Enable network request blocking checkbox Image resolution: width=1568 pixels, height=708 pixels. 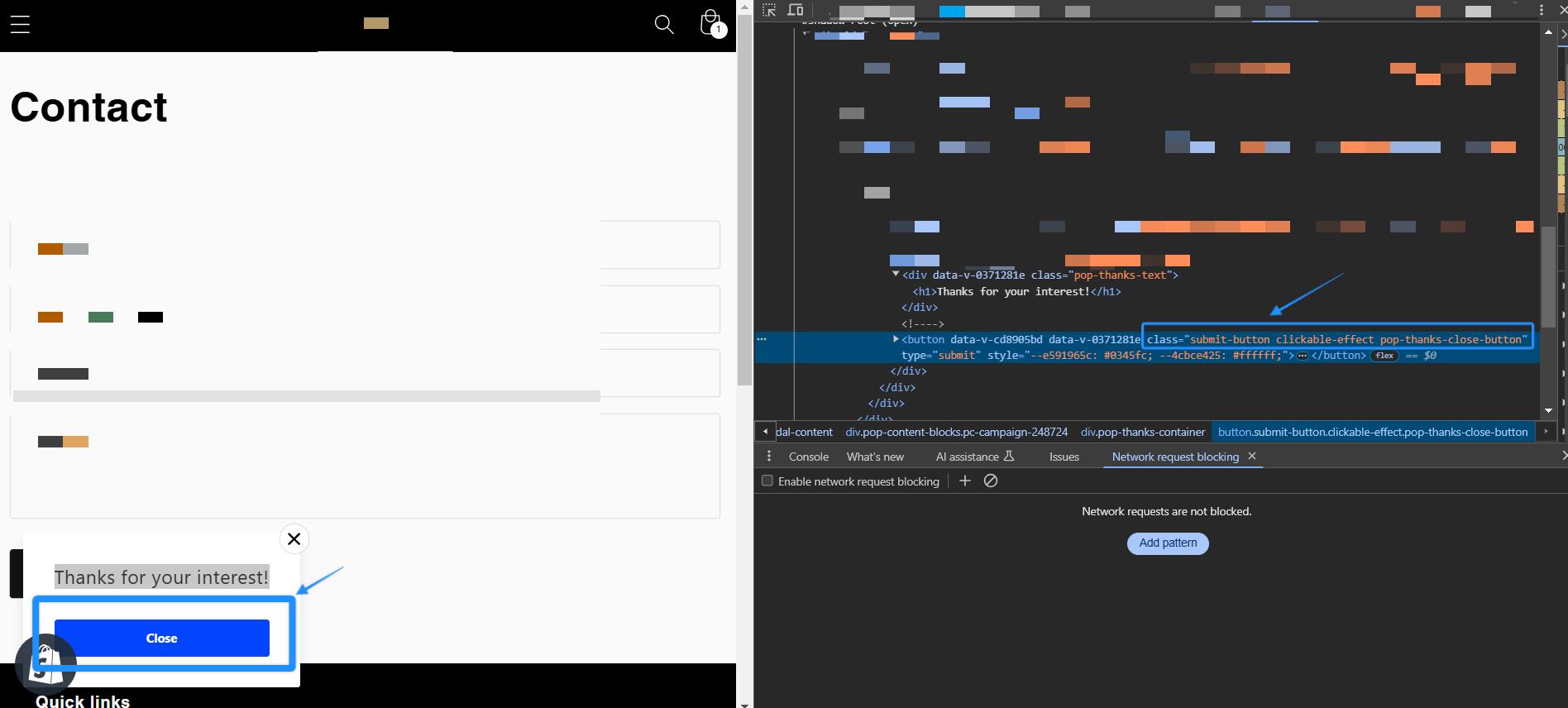(767, 481)
